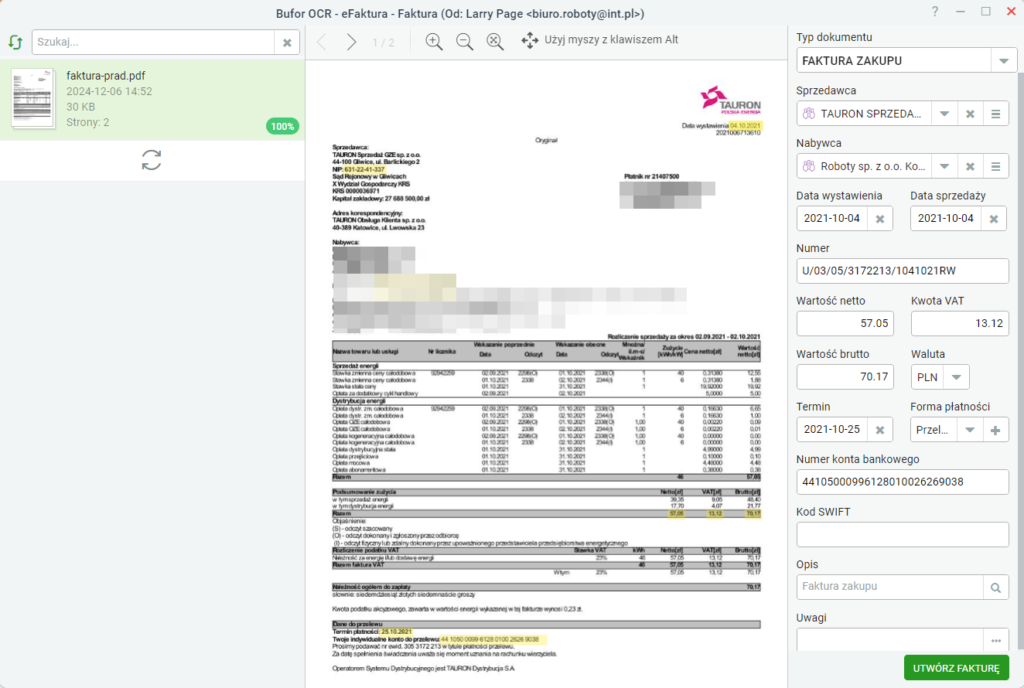Reset zoom to fit icon
The width and height of the screenshot is (1024, 688).
[495, 42]
